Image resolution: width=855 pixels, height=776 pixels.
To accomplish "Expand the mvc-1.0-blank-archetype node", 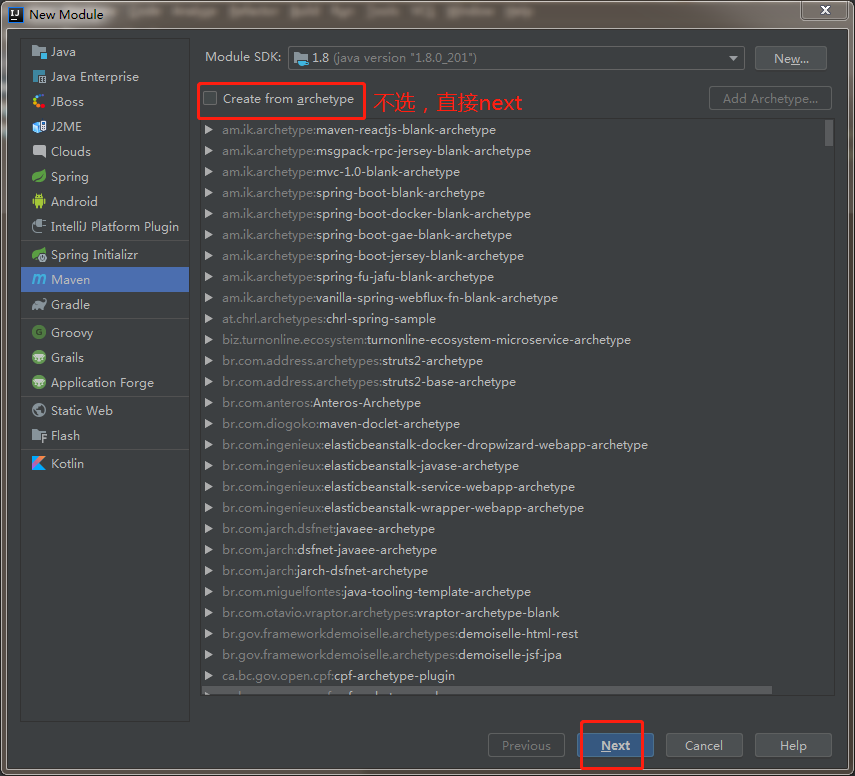I will tap(208, 172).
